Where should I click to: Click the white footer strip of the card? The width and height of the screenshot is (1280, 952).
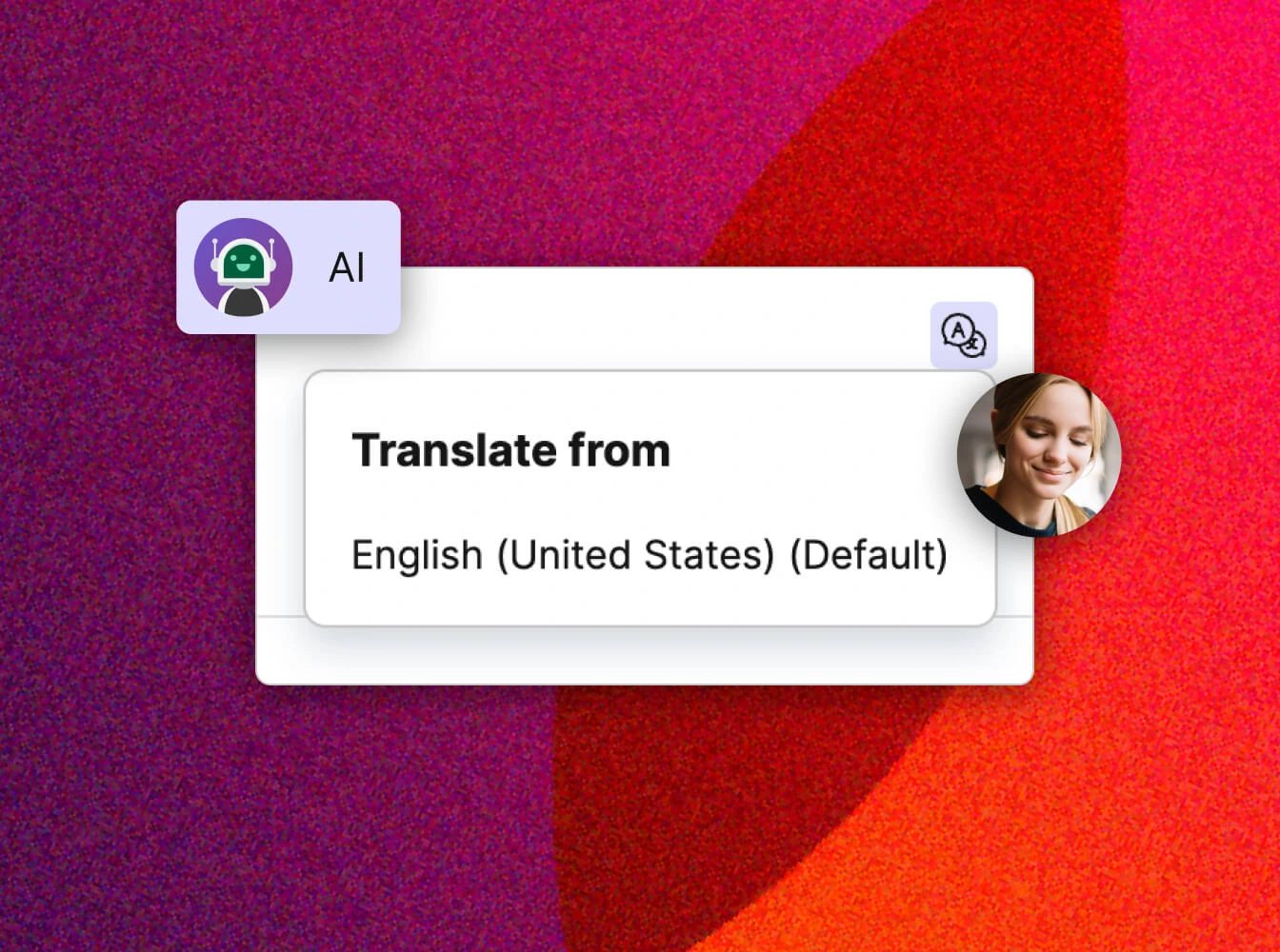[644, 657]
